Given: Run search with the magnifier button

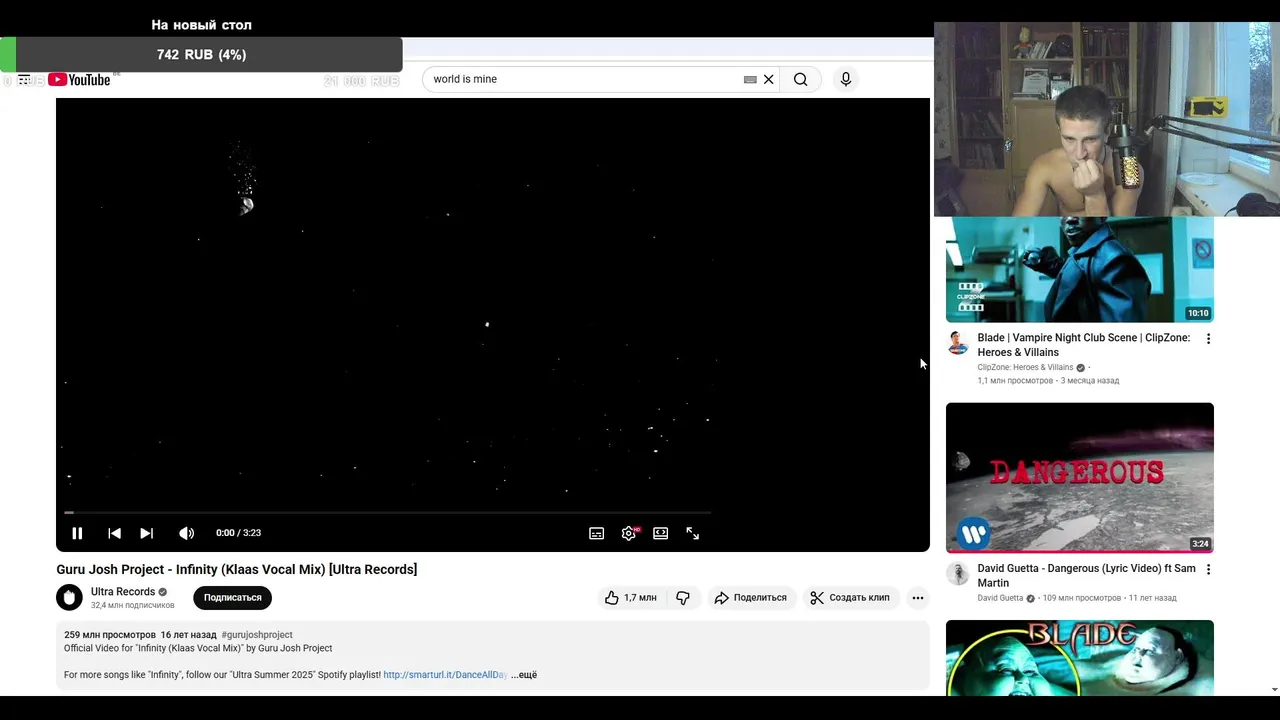Looking at the screenshot, I should tap(801, 79).
